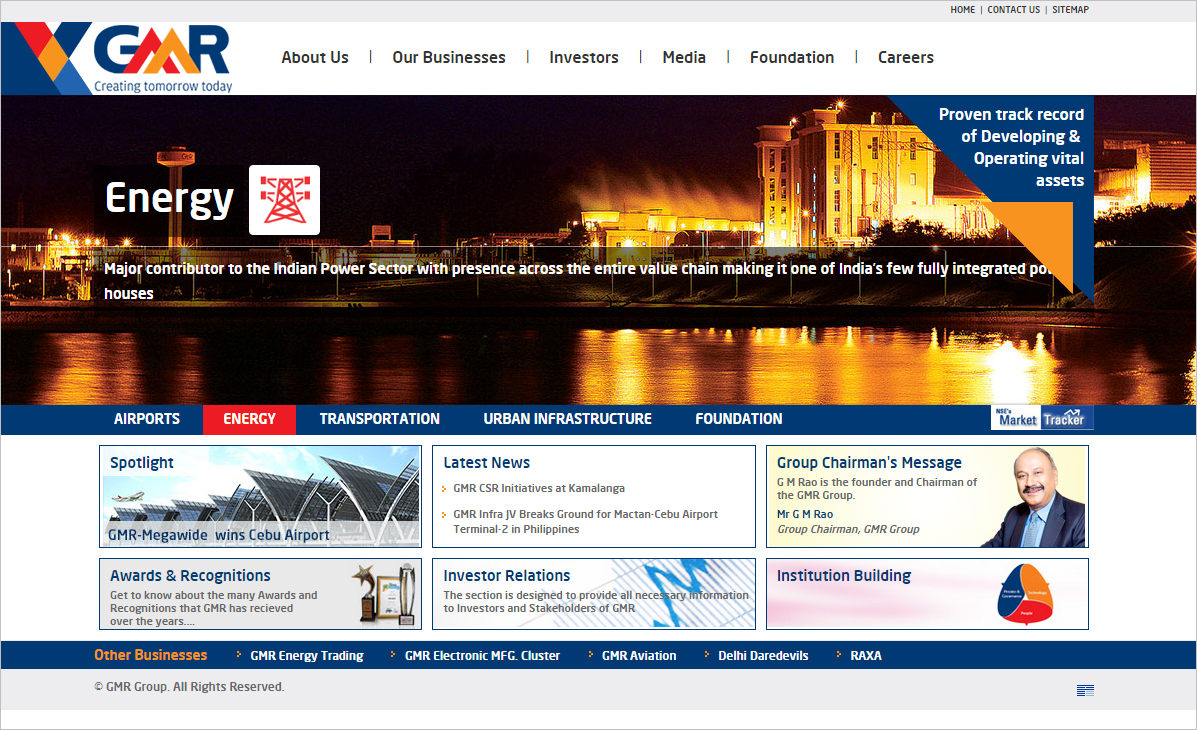Open the Investors menu
1197x730 pixels.
(584, 57)
